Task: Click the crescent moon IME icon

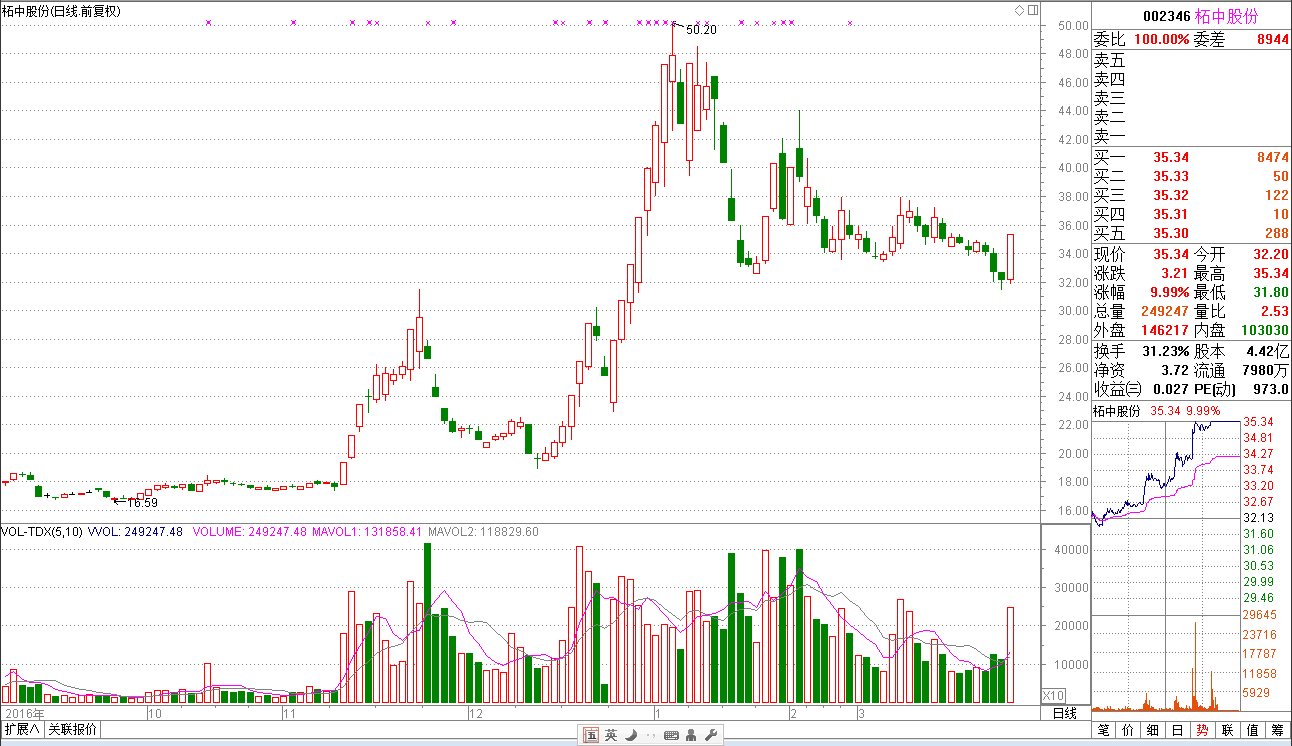Action: [631, 735]
